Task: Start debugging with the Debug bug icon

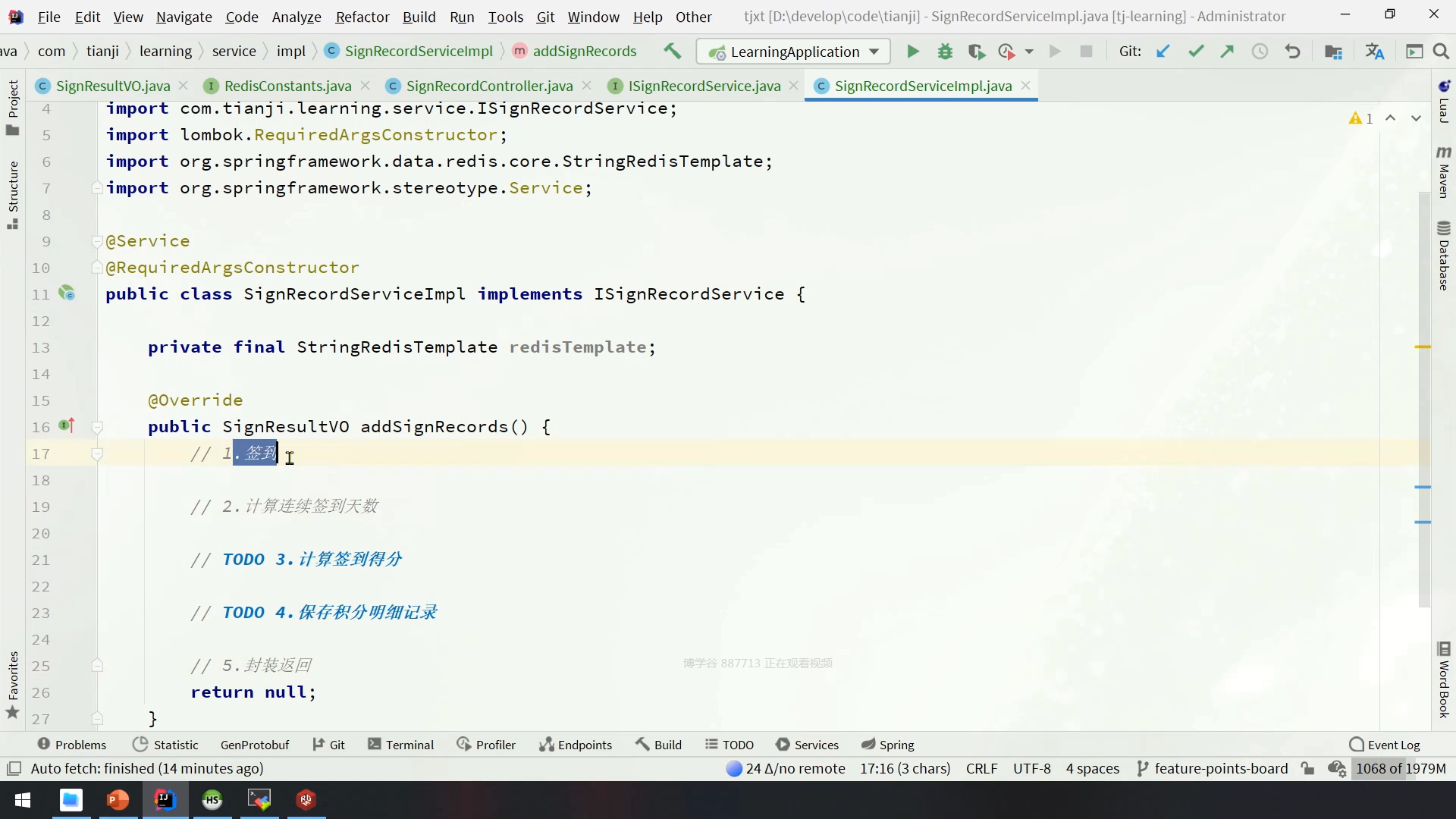Action: click(x=945, y=52)
